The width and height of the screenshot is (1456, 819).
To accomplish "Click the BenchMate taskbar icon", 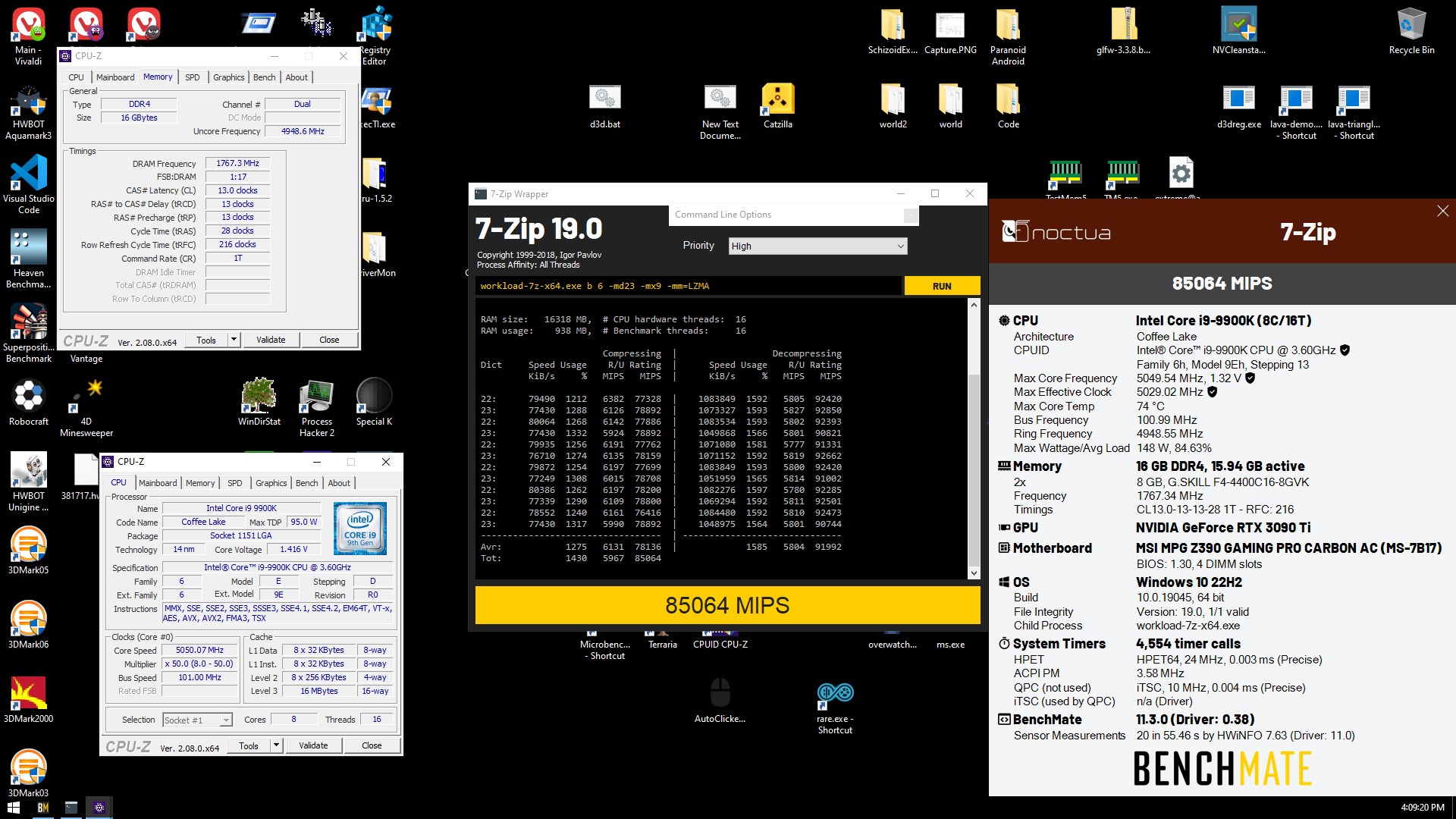I will click(x=42, y=808).
